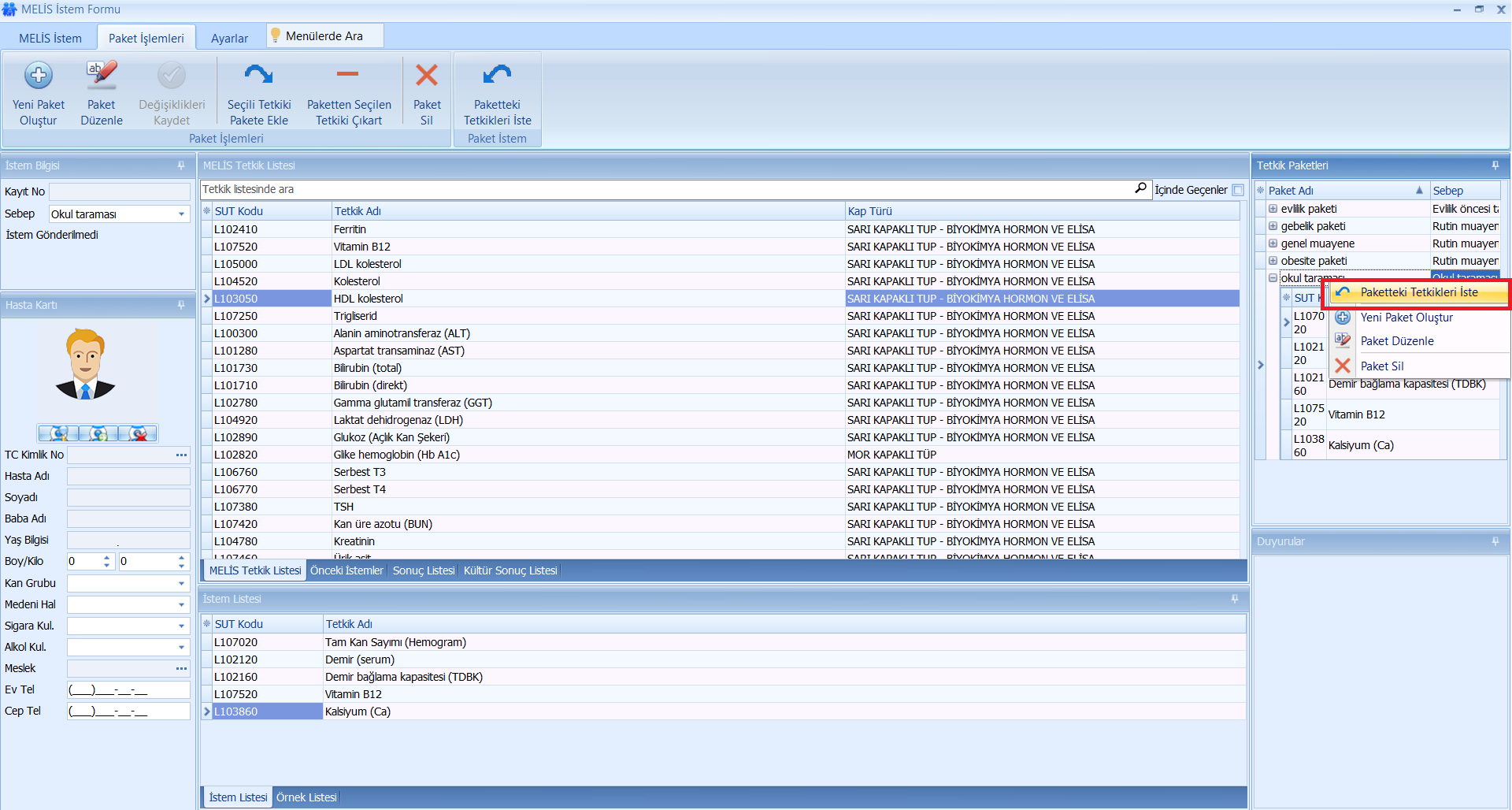Open the Sebep dropdown

(182, 214)
